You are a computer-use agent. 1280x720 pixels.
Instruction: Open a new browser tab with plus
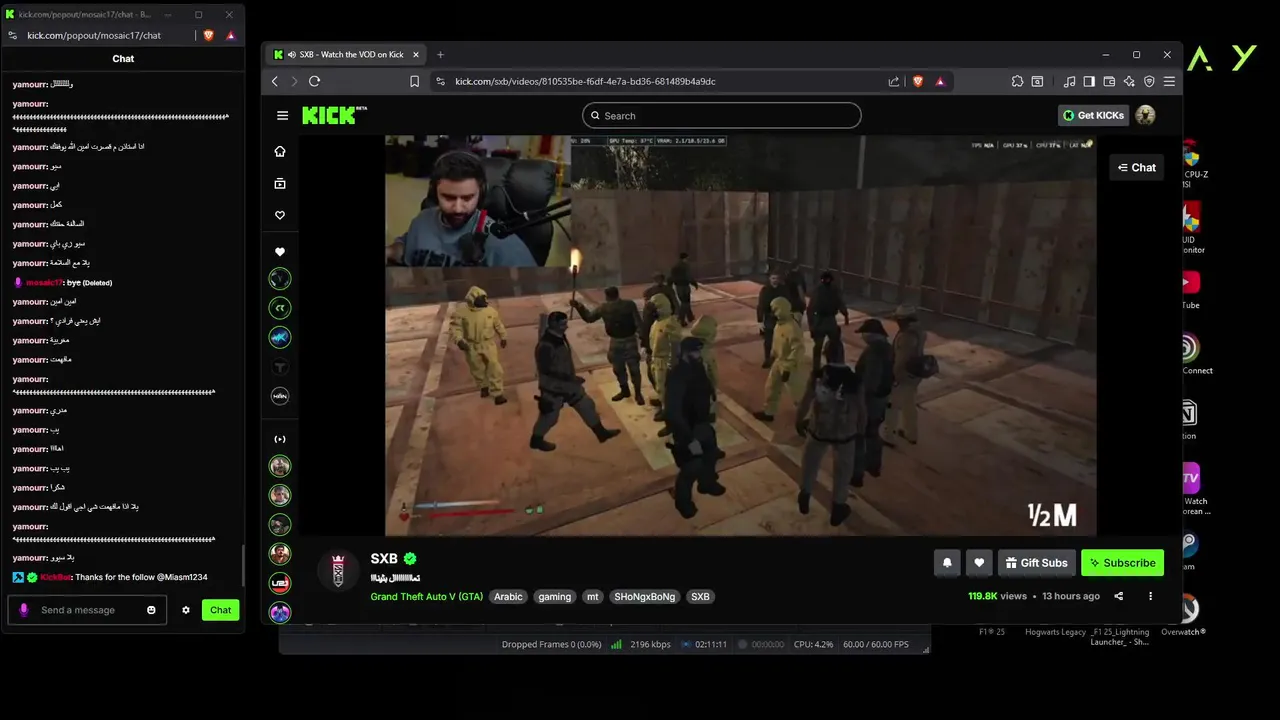(440, 54)
